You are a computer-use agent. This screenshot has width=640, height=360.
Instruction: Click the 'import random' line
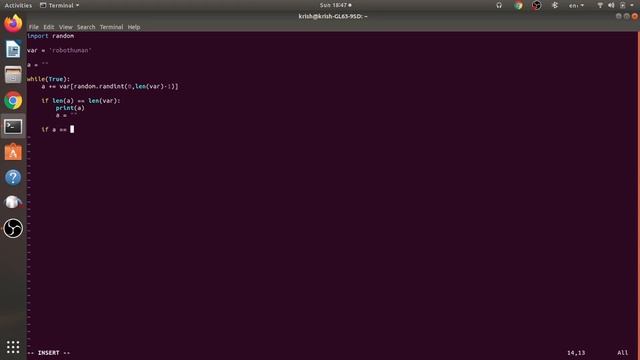(51, 36)
